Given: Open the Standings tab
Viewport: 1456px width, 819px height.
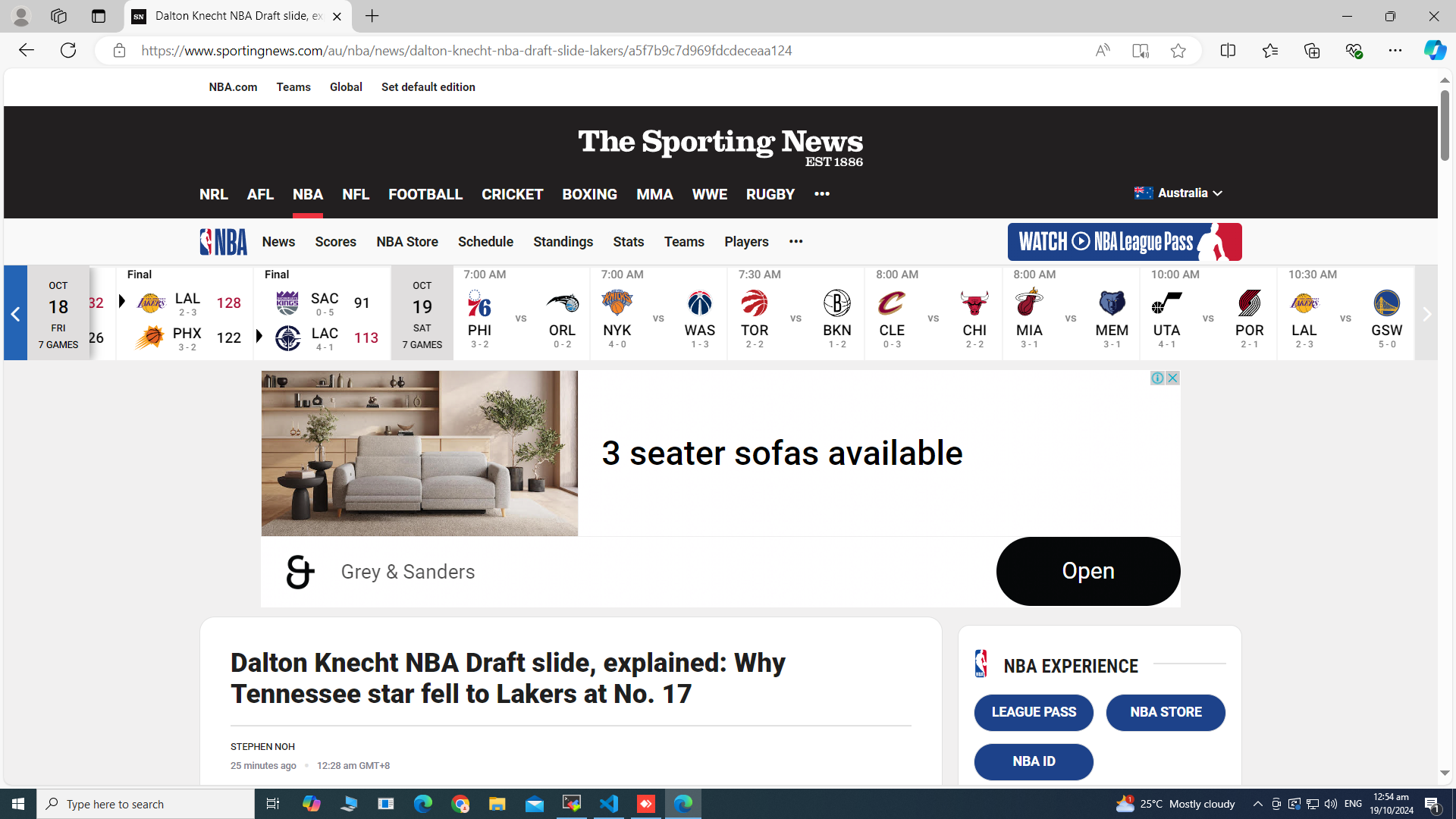Looking at the screenshot, I should [563, 242].
